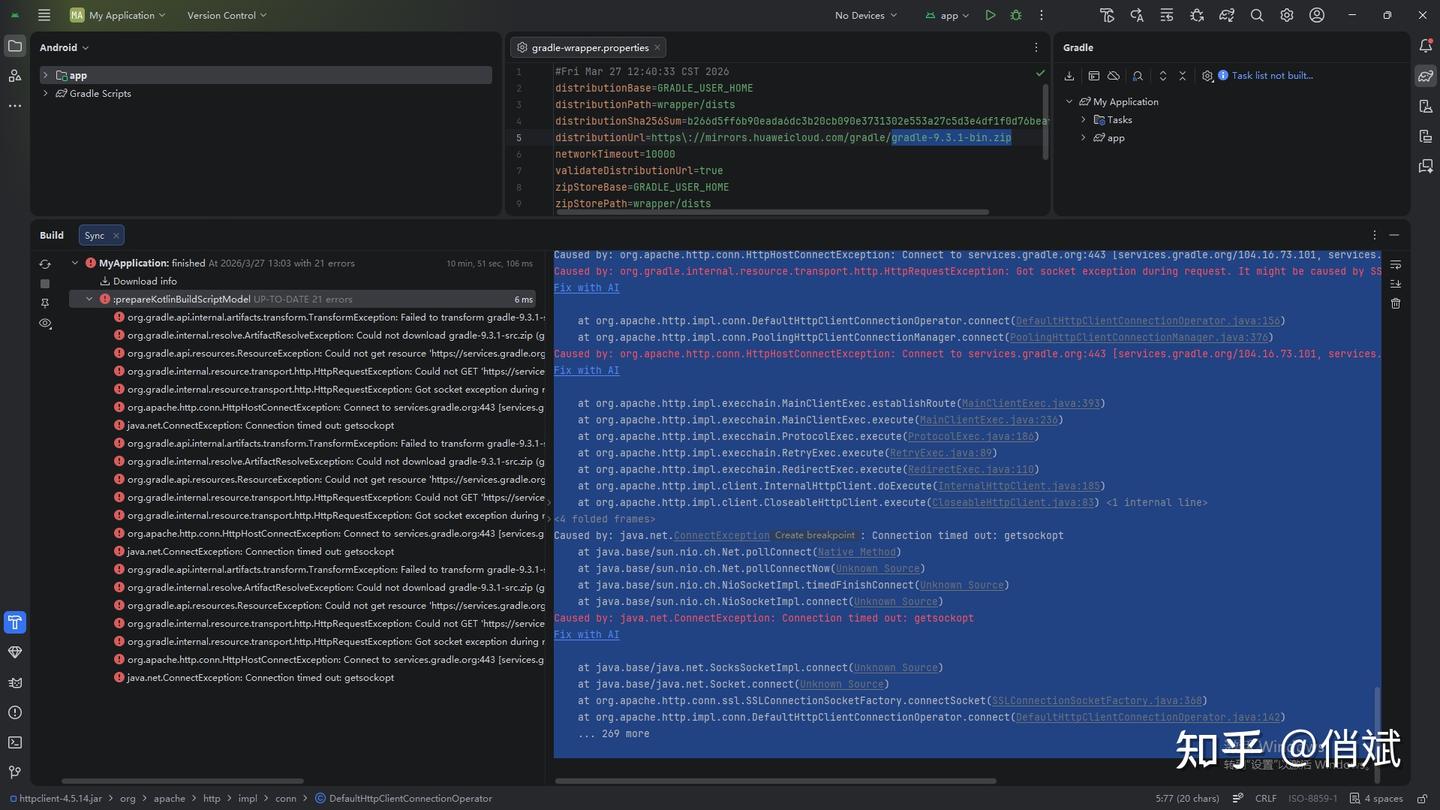
Task: Restart the Gradle sync with rerun icon
Action: (x=45, y=264)
